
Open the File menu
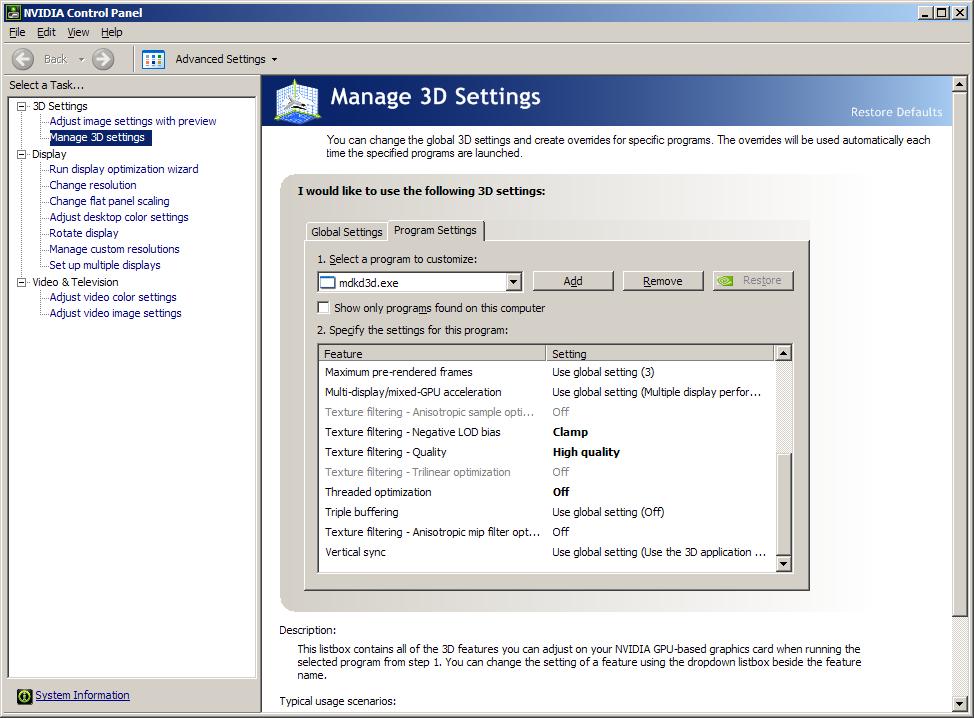[17, 32]
